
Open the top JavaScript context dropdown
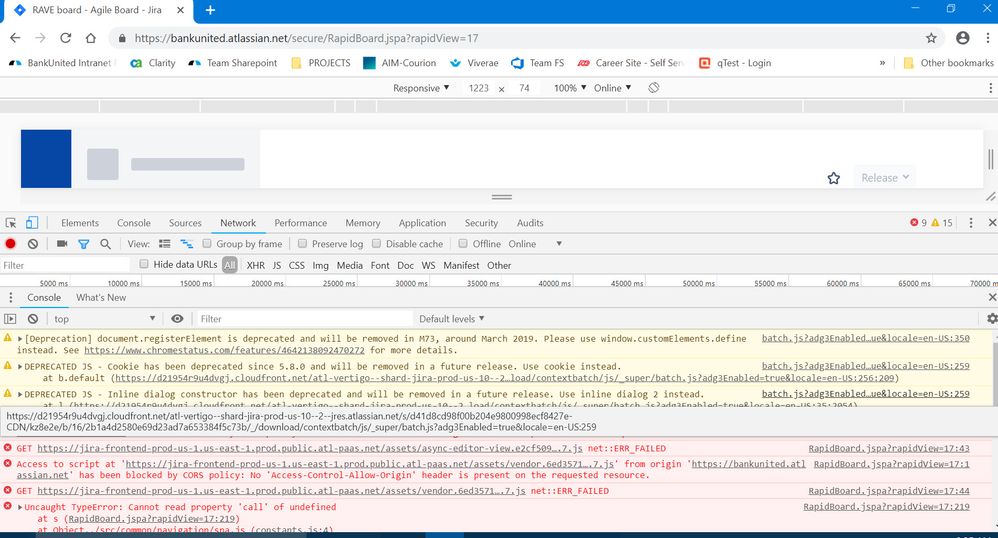tap(104, 319)
